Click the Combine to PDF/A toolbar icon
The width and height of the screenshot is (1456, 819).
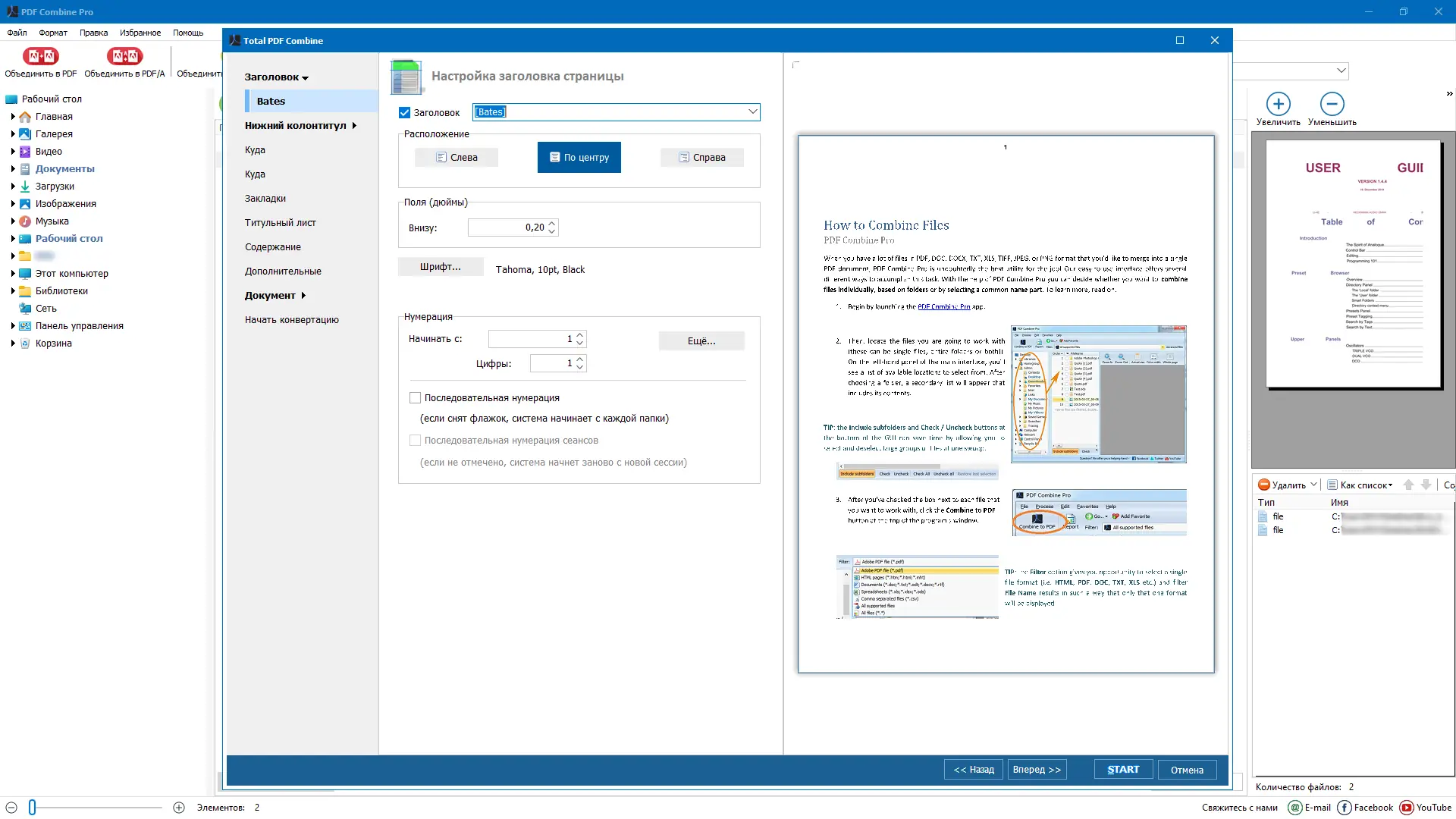[x=124, y=56]
